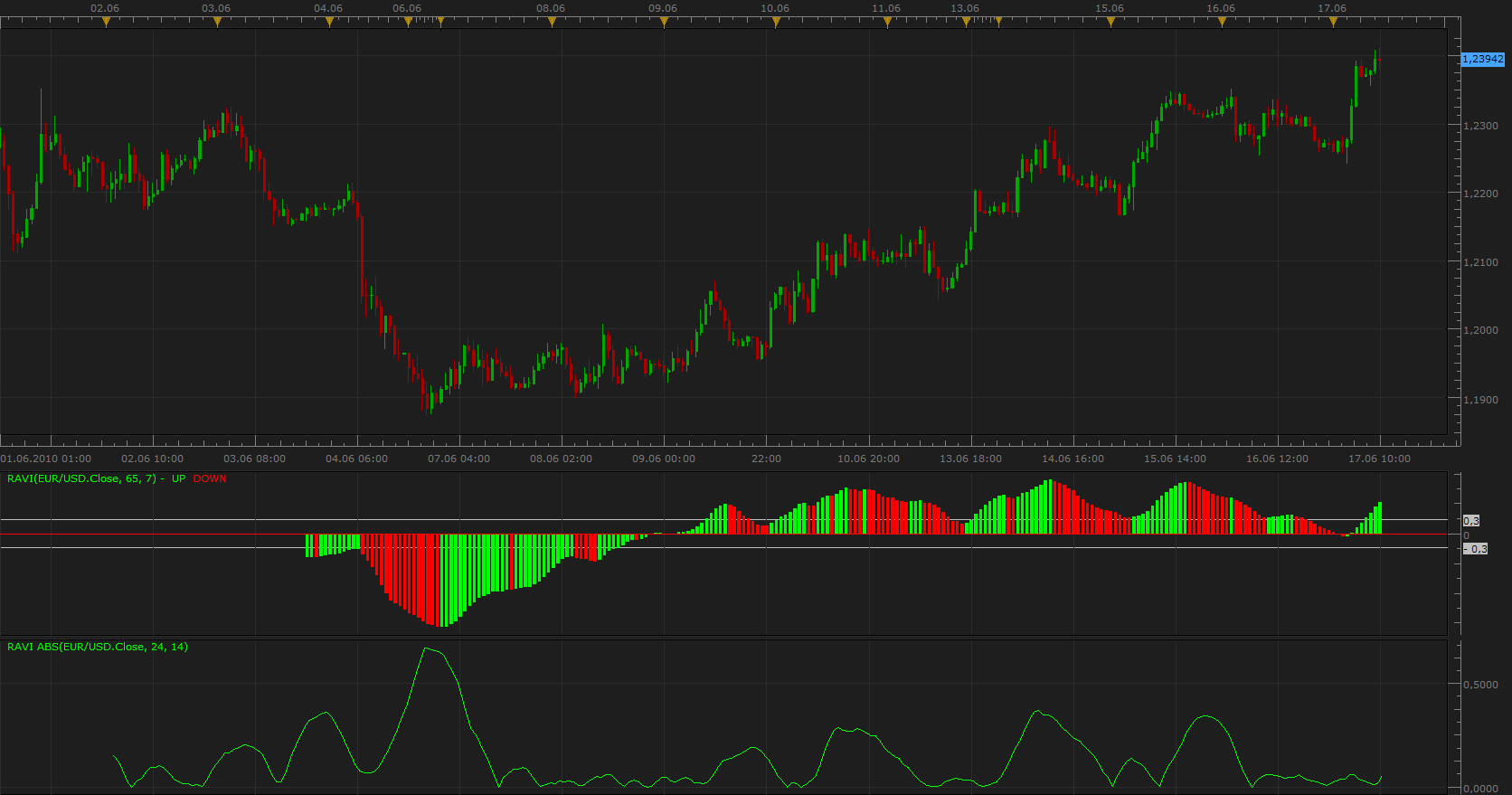Image resolution: width=1512 pixels, height=795 pixels.
Task: Click the orange day marker under 08.06
Action: click(x=552, y=22)
